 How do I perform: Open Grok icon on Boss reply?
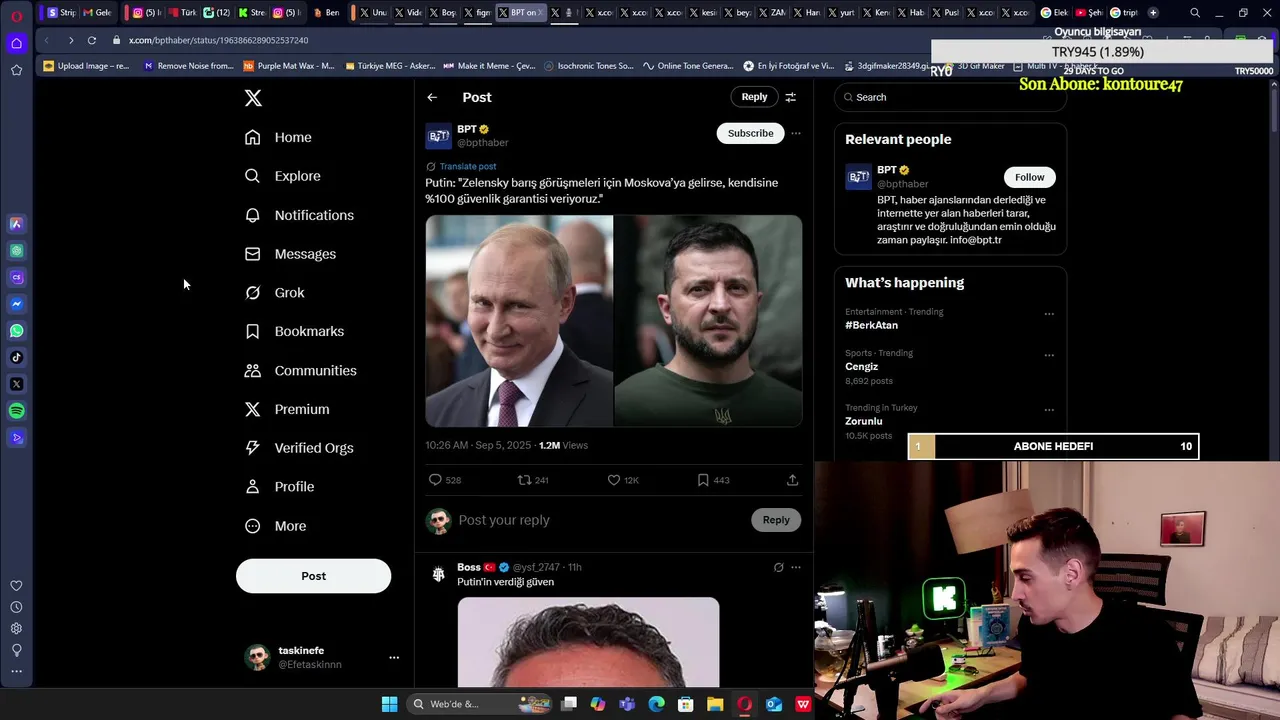[778, 567]
